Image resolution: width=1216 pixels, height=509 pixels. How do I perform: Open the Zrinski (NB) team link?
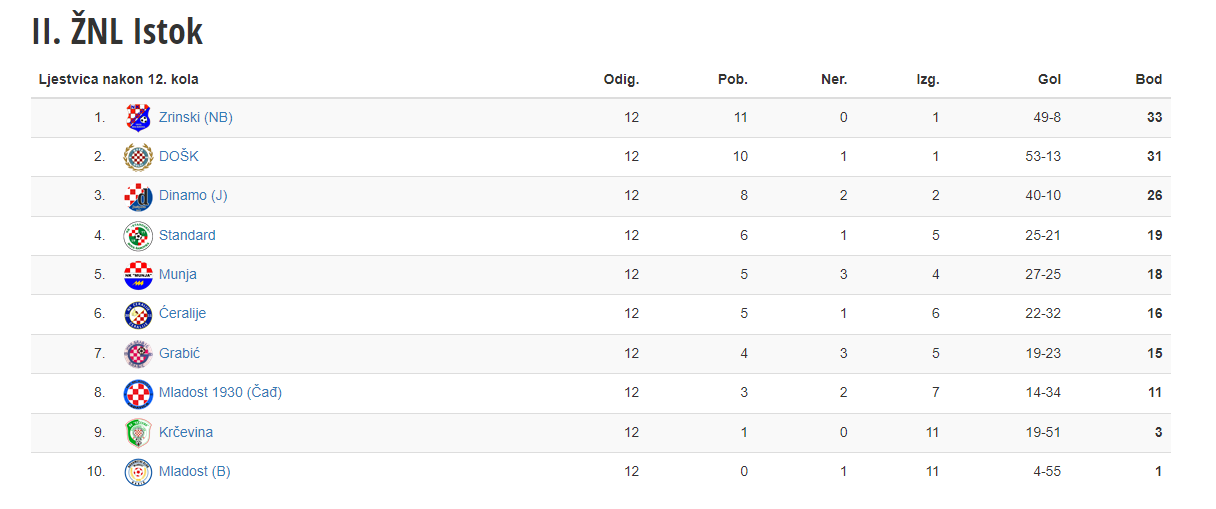coord(196,117)
